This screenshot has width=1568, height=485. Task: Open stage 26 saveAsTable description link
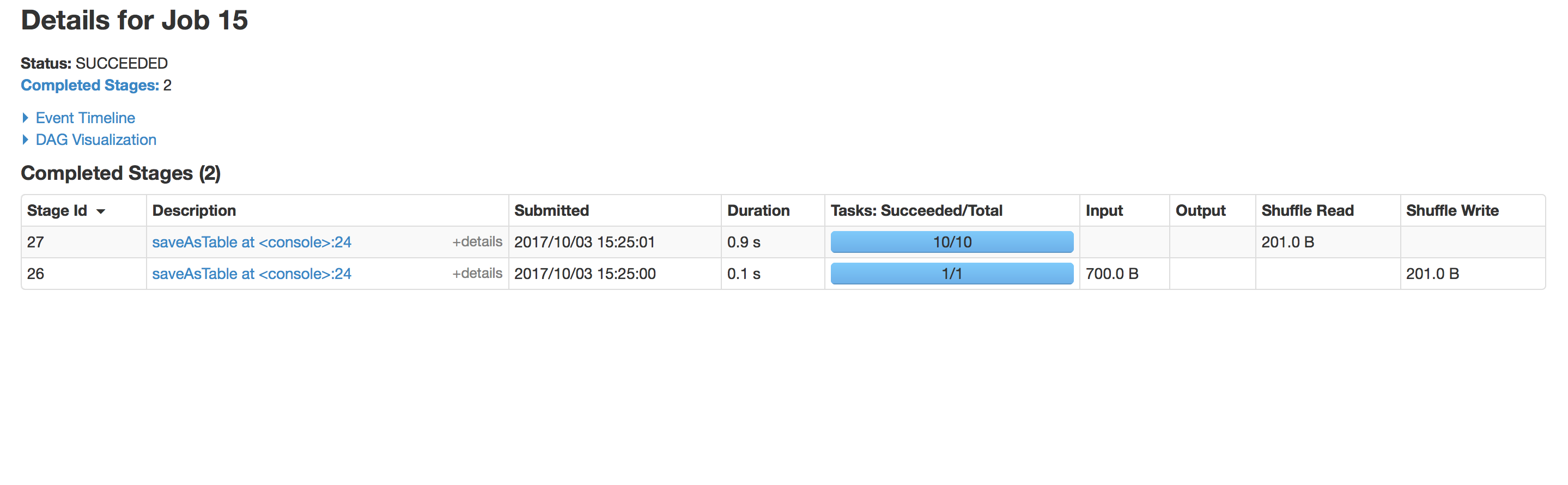coord(251,274)
